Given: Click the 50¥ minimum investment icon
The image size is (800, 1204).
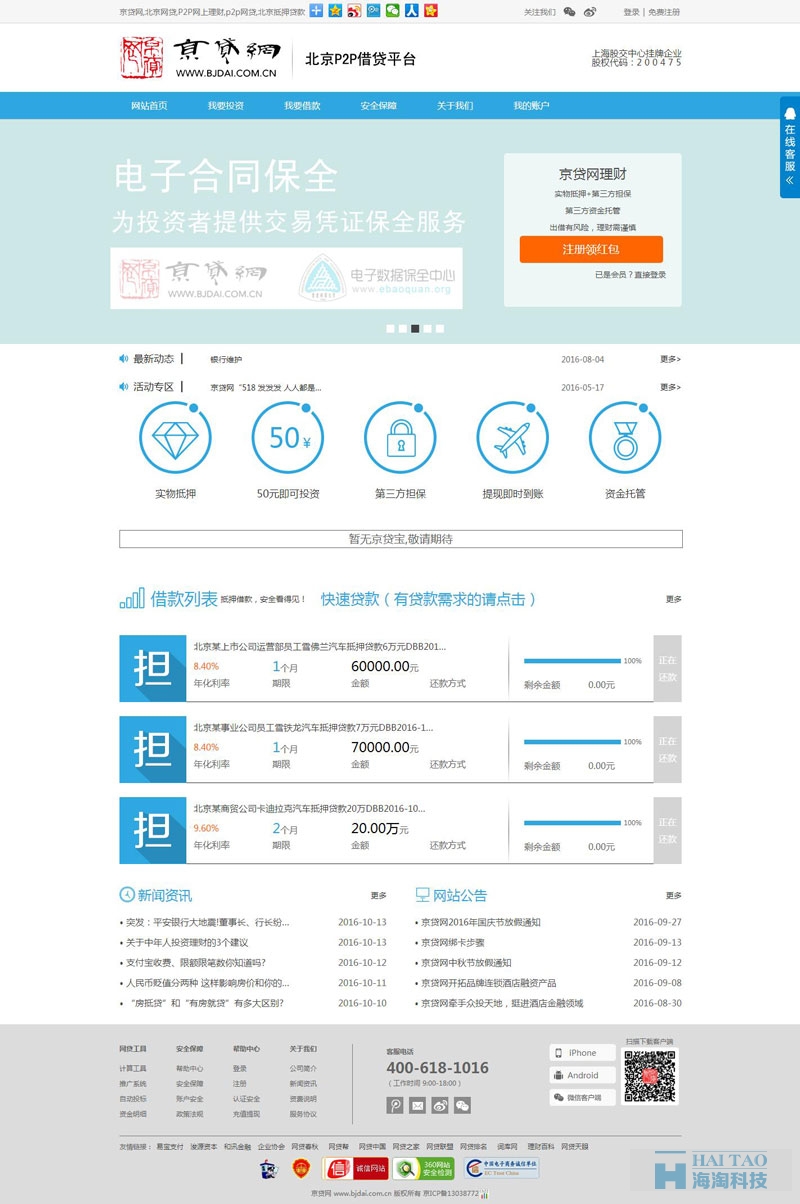Looking at the screenshot, I should click(288, 437).
